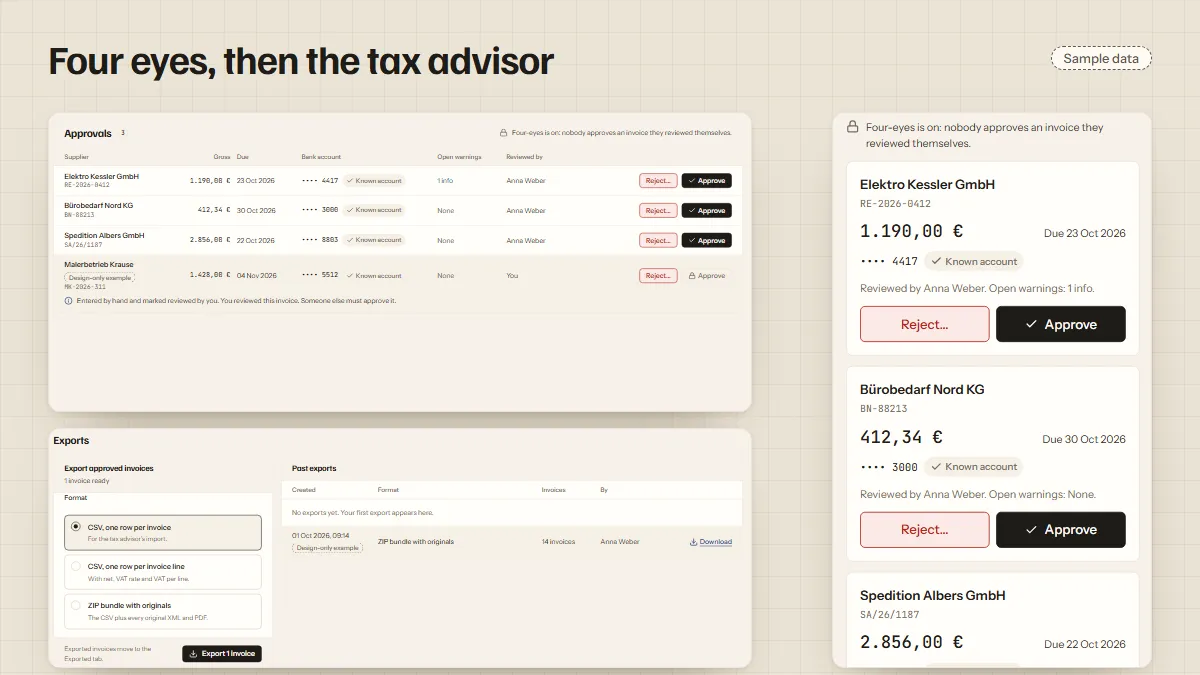Image resolution: width=1200 pixels, height=675 pixels.
Task: Reject Spedition Albers GmbH in the Approvals table
Action: 658,241
